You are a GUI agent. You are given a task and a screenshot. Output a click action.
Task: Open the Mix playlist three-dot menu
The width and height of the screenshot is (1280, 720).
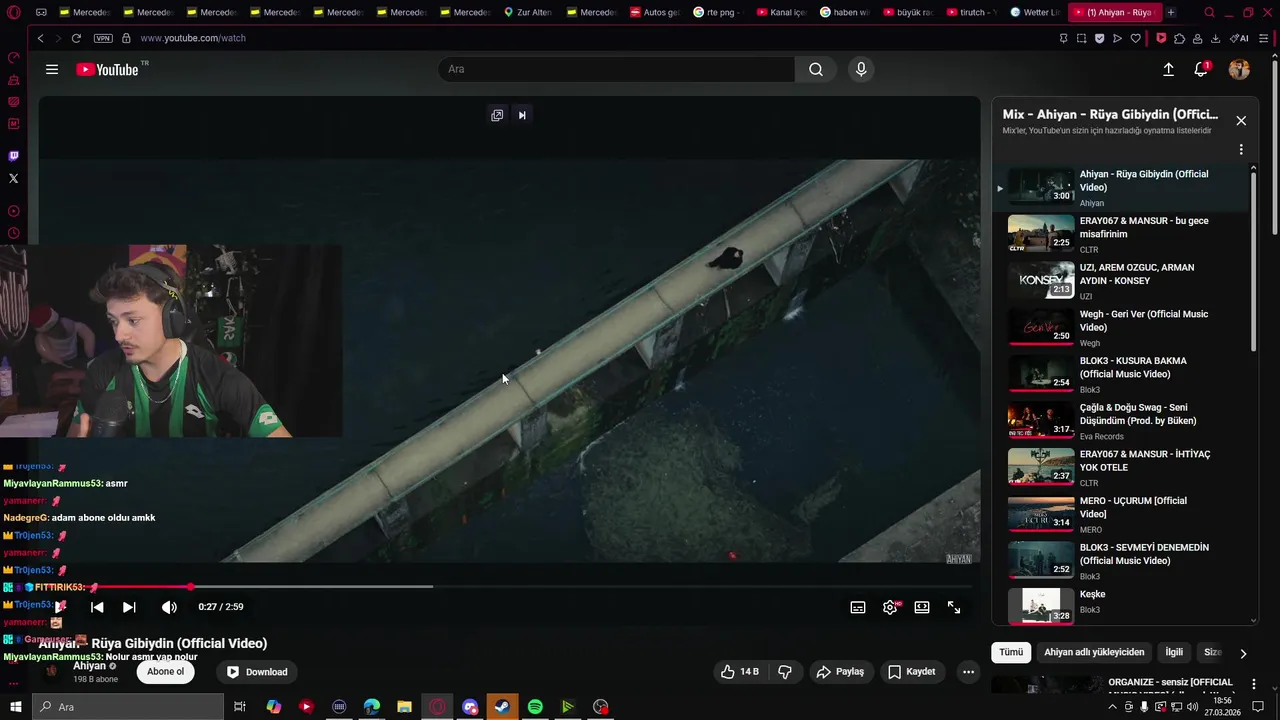1241,149
